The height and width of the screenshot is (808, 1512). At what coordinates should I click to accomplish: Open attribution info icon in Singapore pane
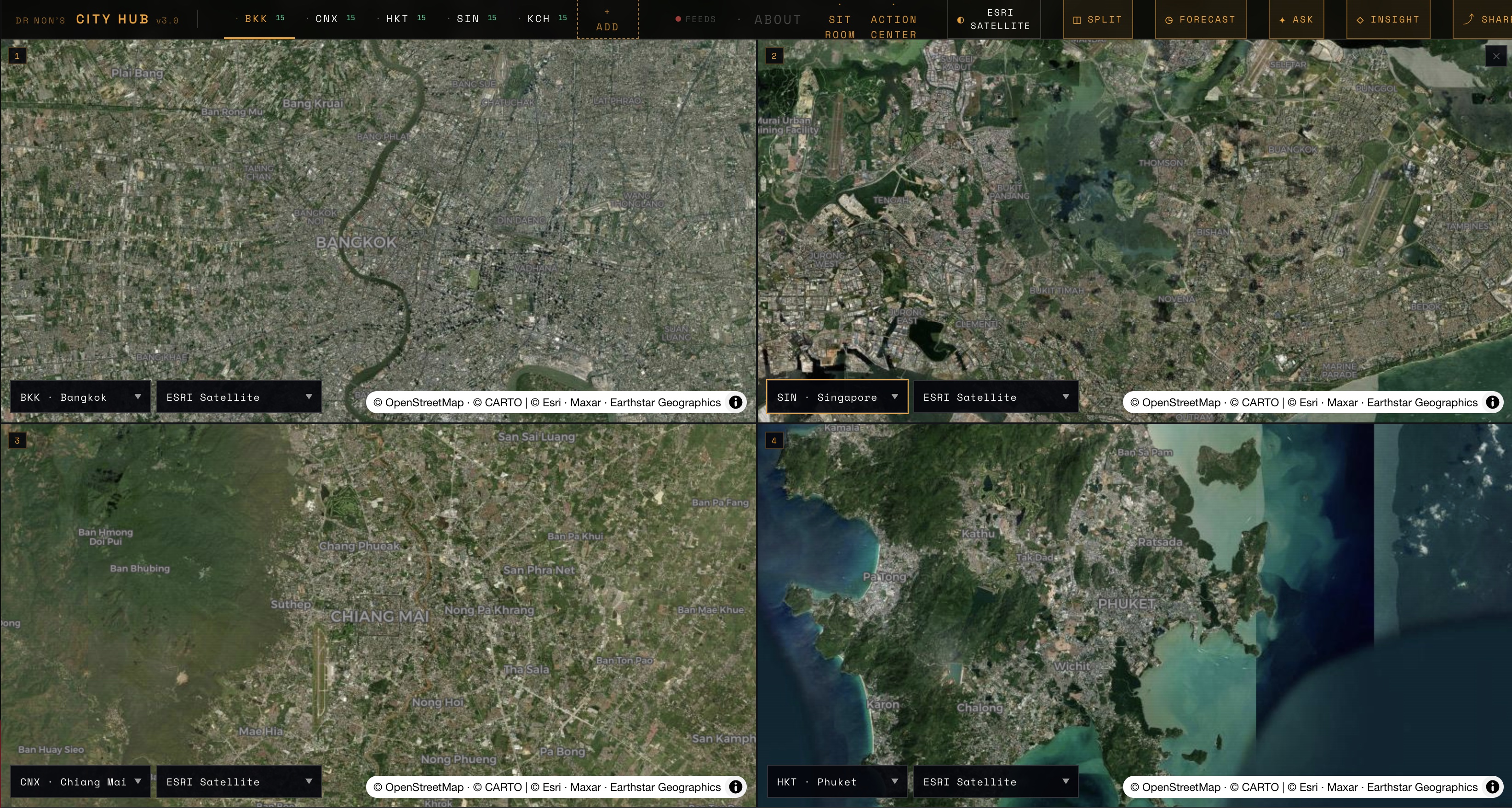tap(1492, 402)
